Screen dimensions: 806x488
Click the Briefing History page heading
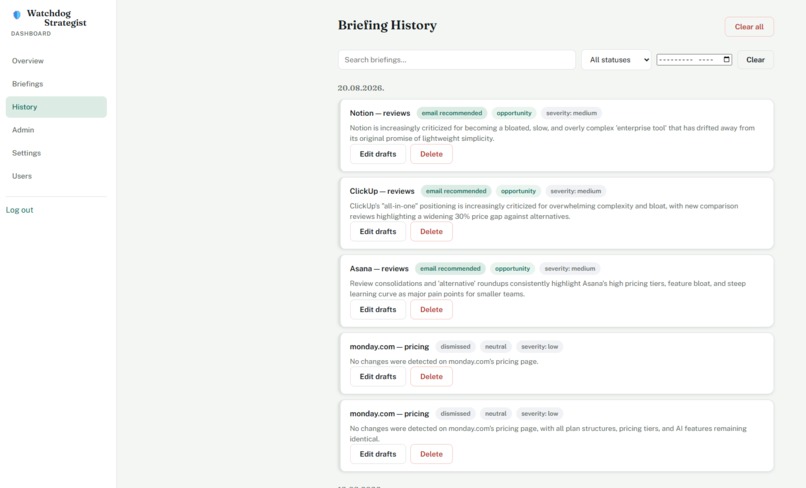387,25
